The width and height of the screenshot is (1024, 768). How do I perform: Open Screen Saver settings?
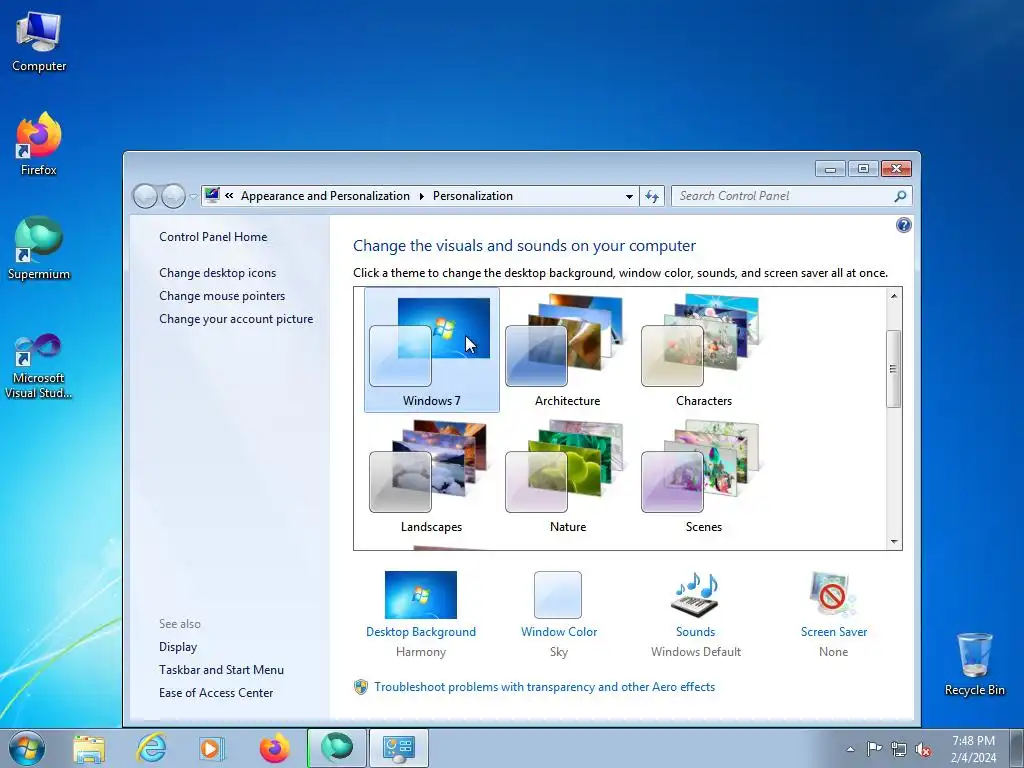[833, 614]
